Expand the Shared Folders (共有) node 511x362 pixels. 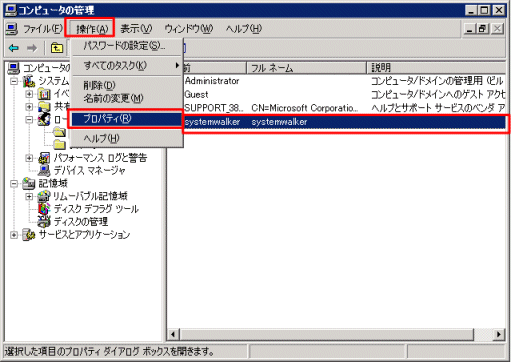pyautogui.click(x=29, y=107)
